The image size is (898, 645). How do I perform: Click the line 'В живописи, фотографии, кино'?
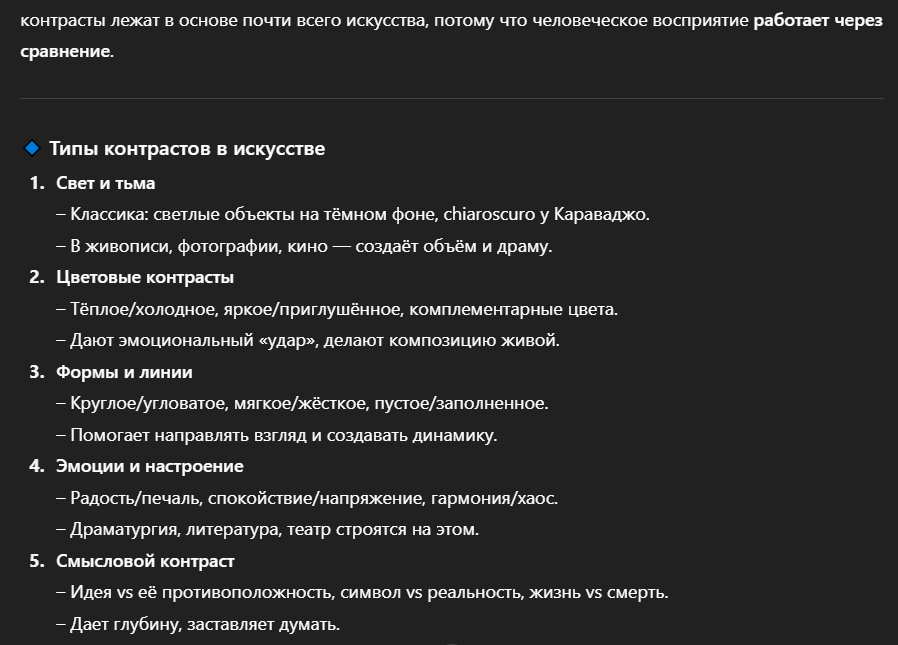point(304,246)
